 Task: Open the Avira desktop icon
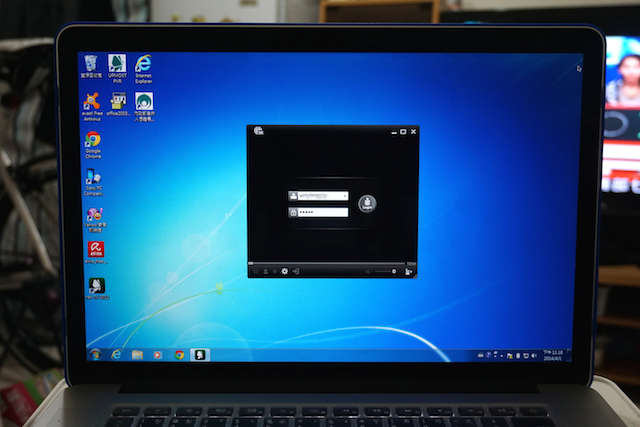96,253
